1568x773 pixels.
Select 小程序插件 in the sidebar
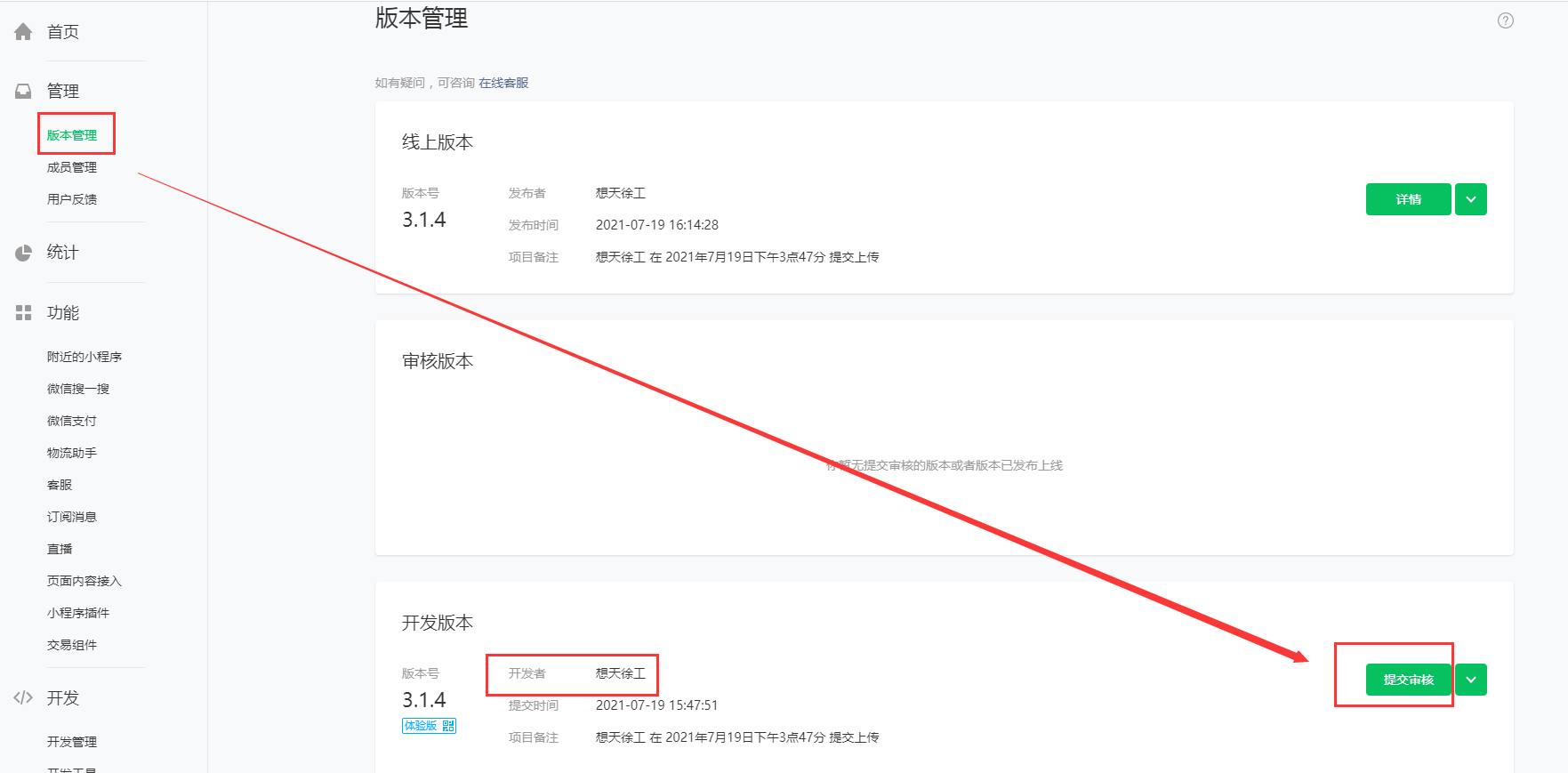78,613
